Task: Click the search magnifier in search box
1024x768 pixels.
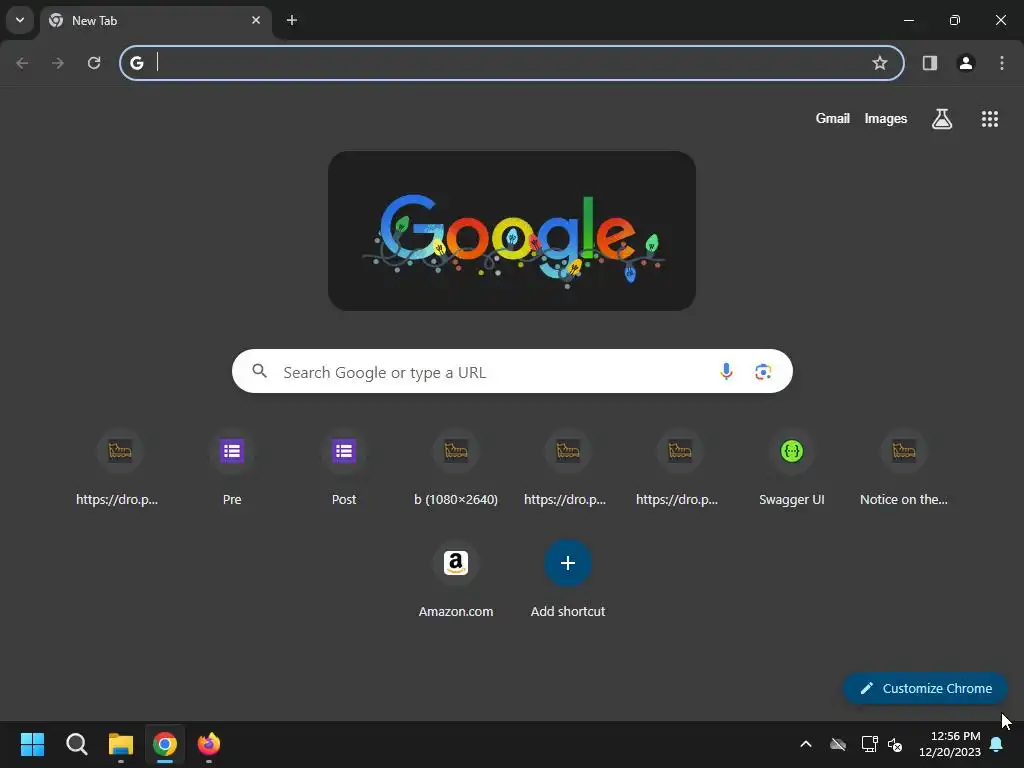Action: 259,371
